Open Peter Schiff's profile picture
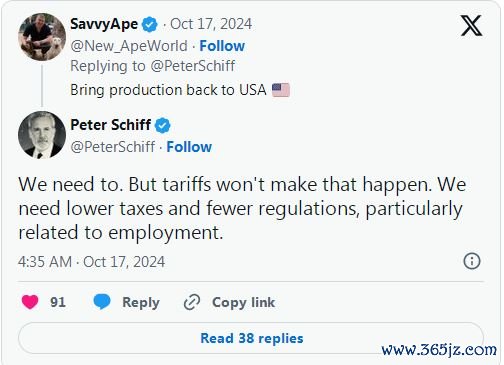This screenshot has height=365, width=504. pos(42,135)
